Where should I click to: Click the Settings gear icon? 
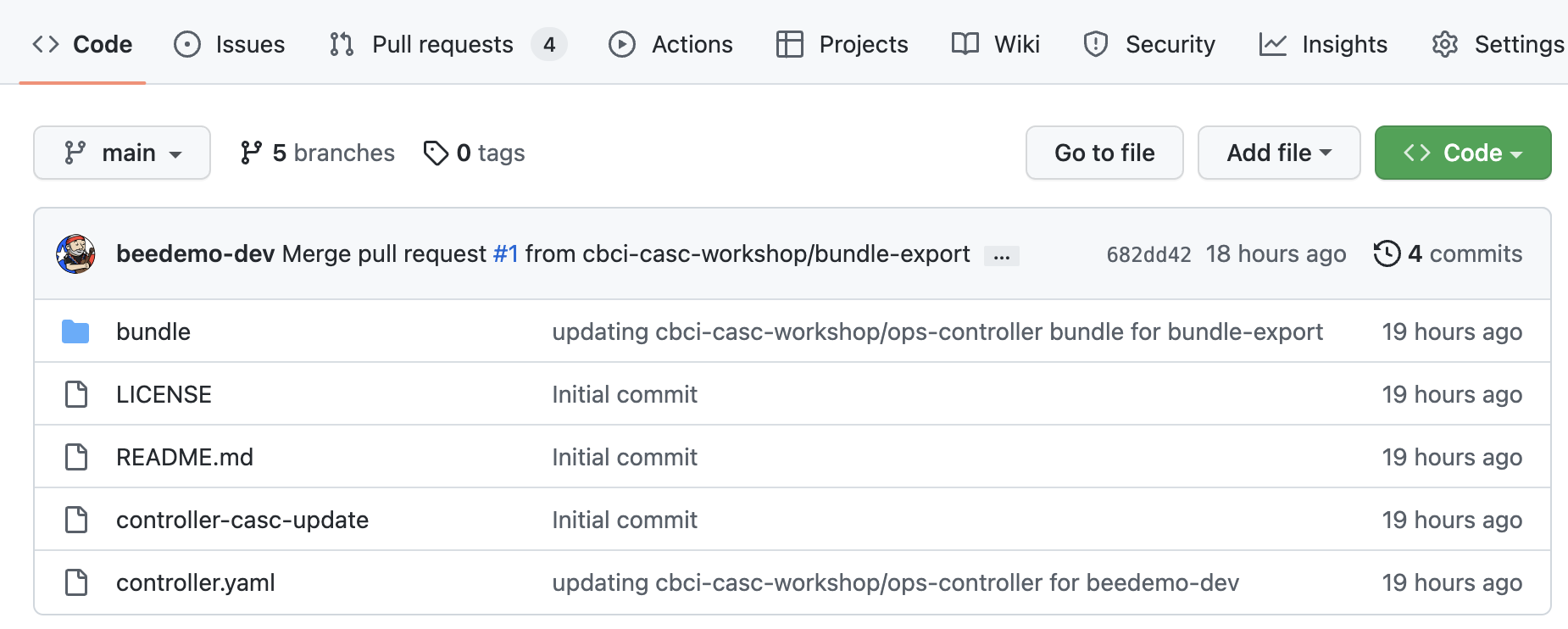point(1444,44)
